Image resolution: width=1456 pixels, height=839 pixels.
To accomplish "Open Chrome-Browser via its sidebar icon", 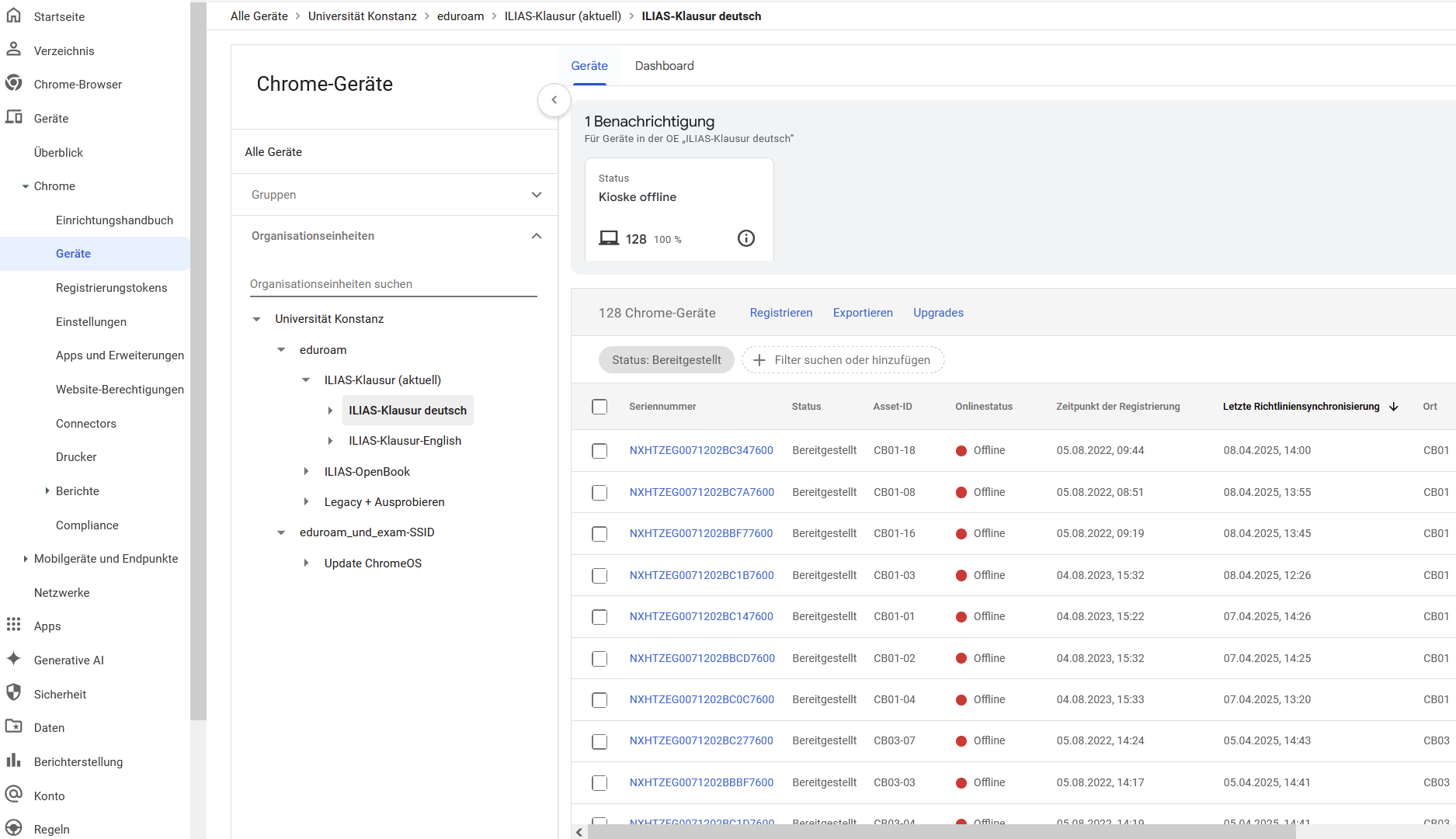I will coord(14,84).
